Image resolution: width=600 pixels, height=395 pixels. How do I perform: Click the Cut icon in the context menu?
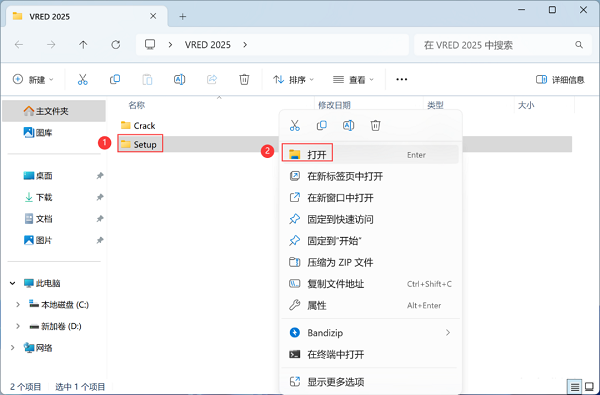[295, 126]
